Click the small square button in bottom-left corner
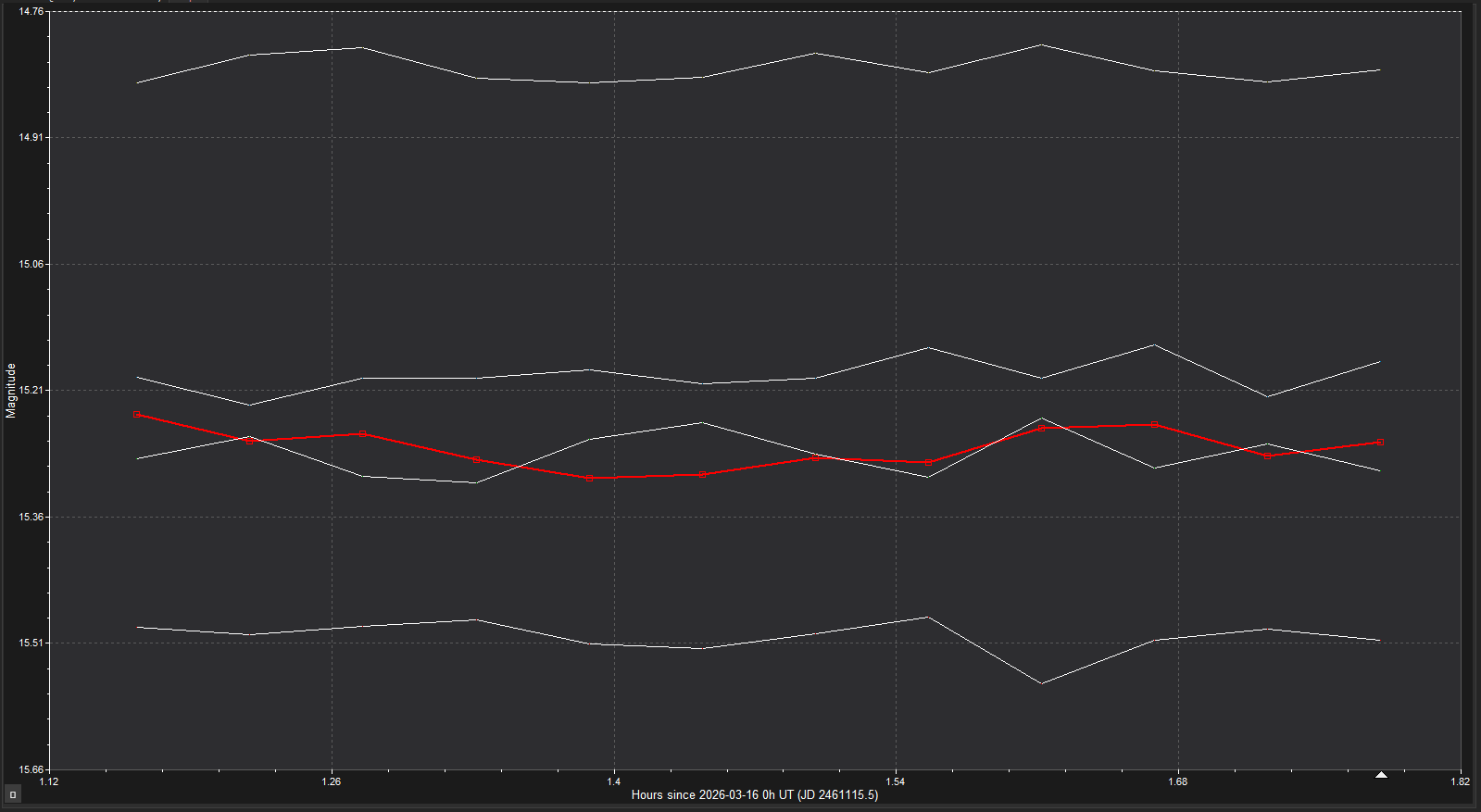The height and width of the screenshot is (812, 1481). [12, 794]
